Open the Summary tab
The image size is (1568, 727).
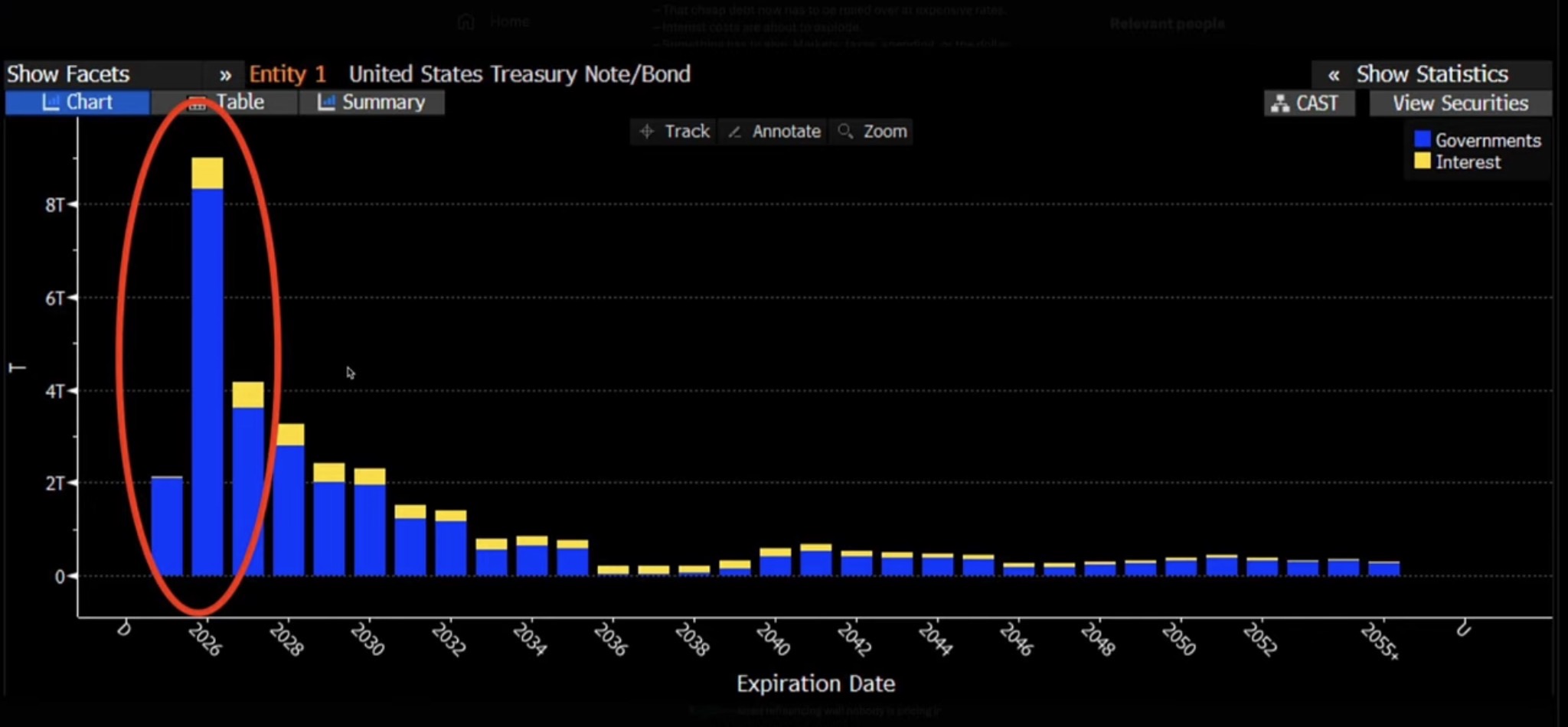pos(383,103)
